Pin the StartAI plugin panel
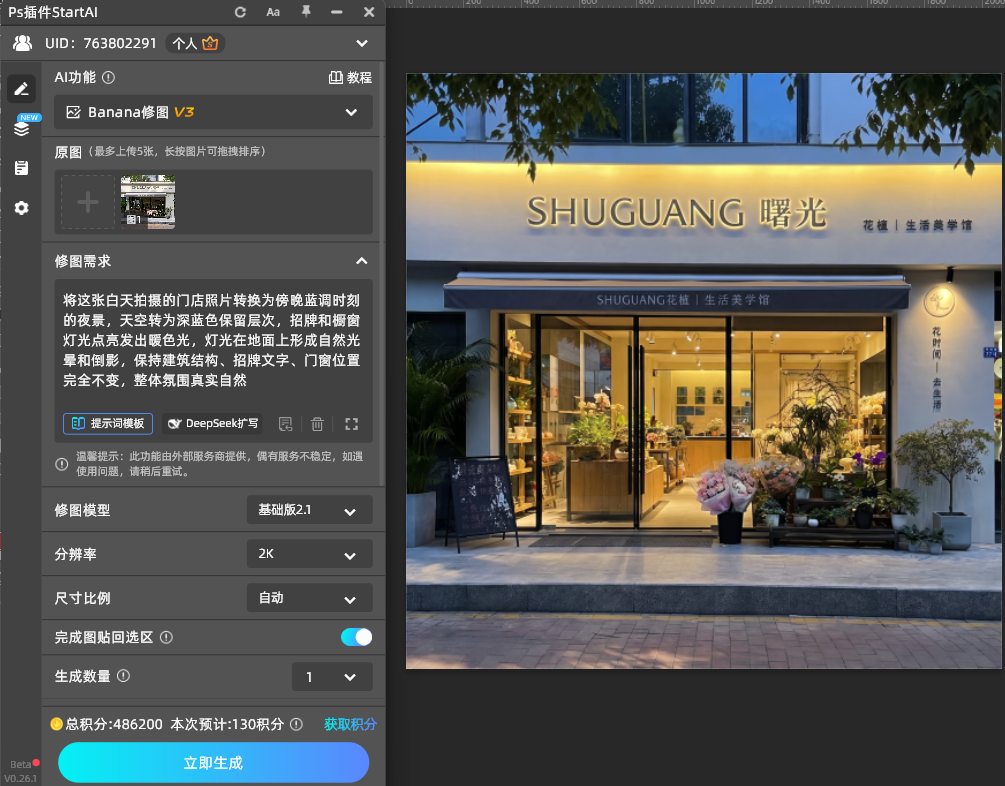The width and height of the screenshot is (1005, 786). tap(306, 12)
